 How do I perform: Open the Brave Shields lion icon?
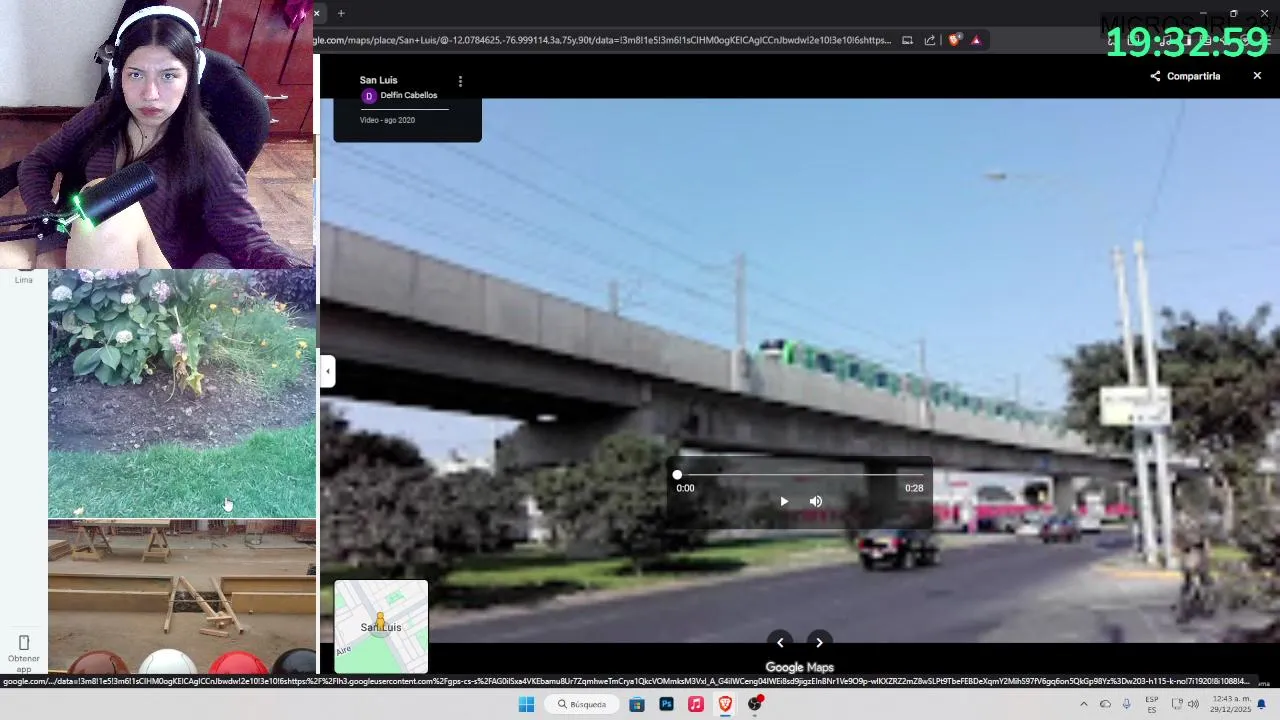pyautogui.click(x=954, y=40)
